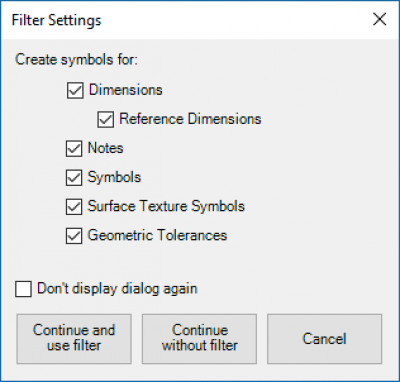This screenshot has height=382, width=400.
Task: Uncheck the Dimensions checkbox
Action: [75, 91]
